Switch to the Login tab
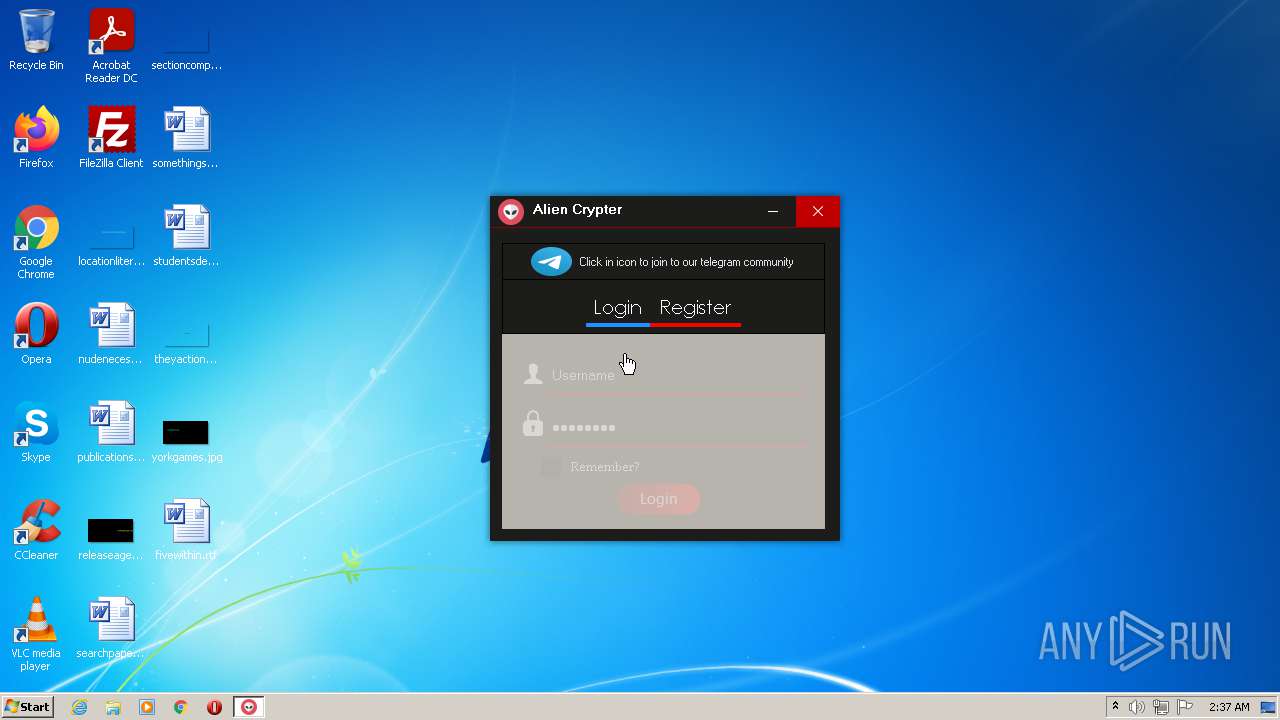The image size is (1280, 720). pos(617,307)
